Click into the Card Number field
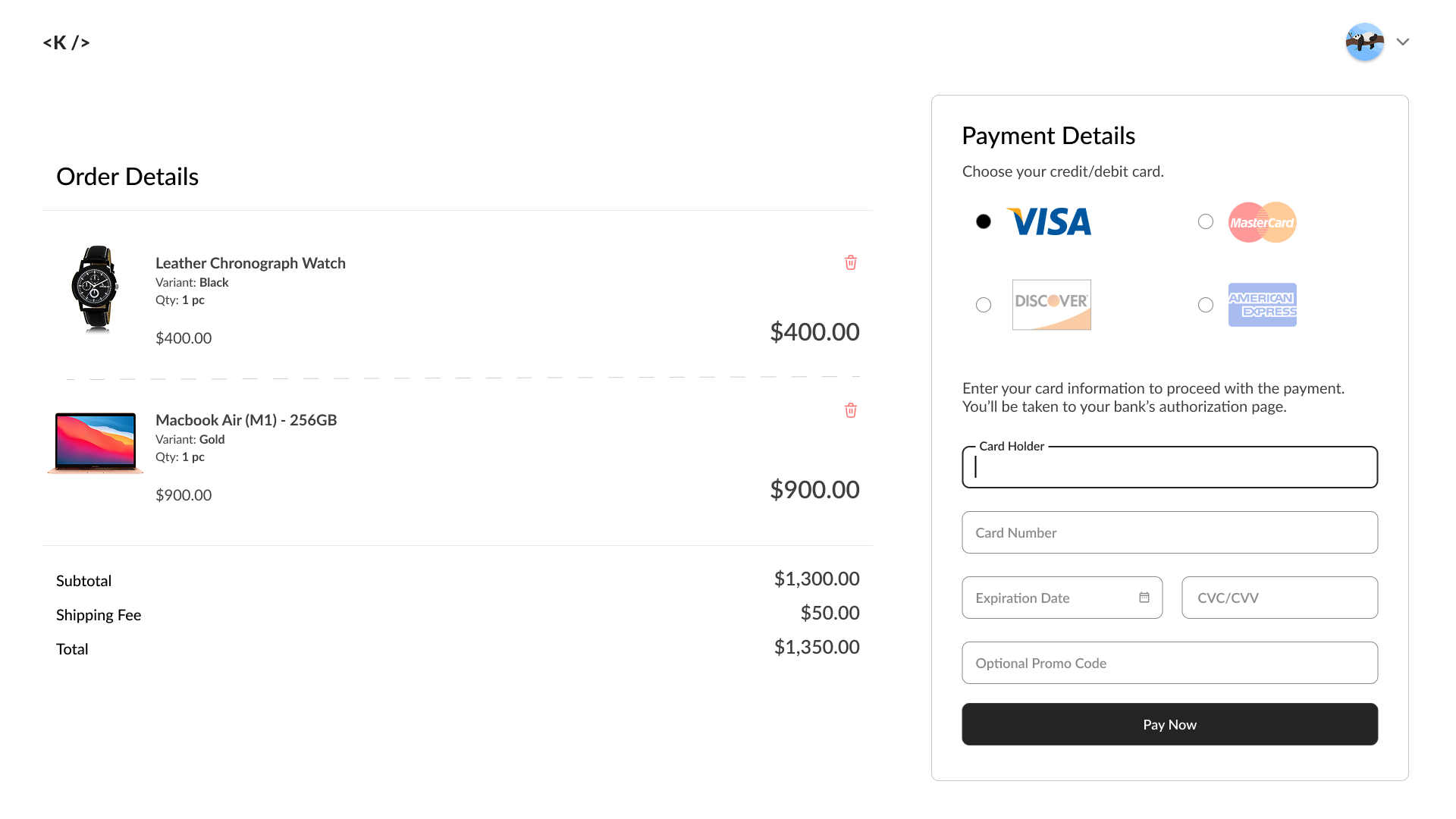Screen dimensions: 1456x819 coord(1169,532)
